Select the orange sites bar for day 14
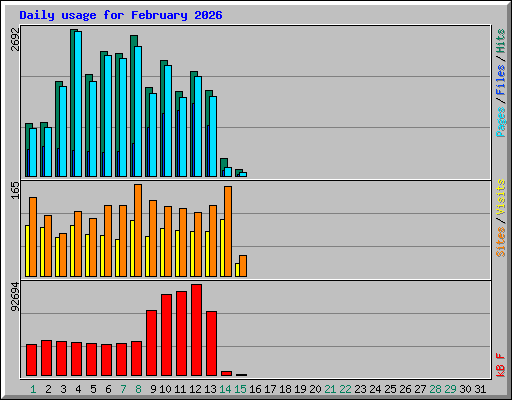This screenshot has width=512, height=400. tap(228, 231)
